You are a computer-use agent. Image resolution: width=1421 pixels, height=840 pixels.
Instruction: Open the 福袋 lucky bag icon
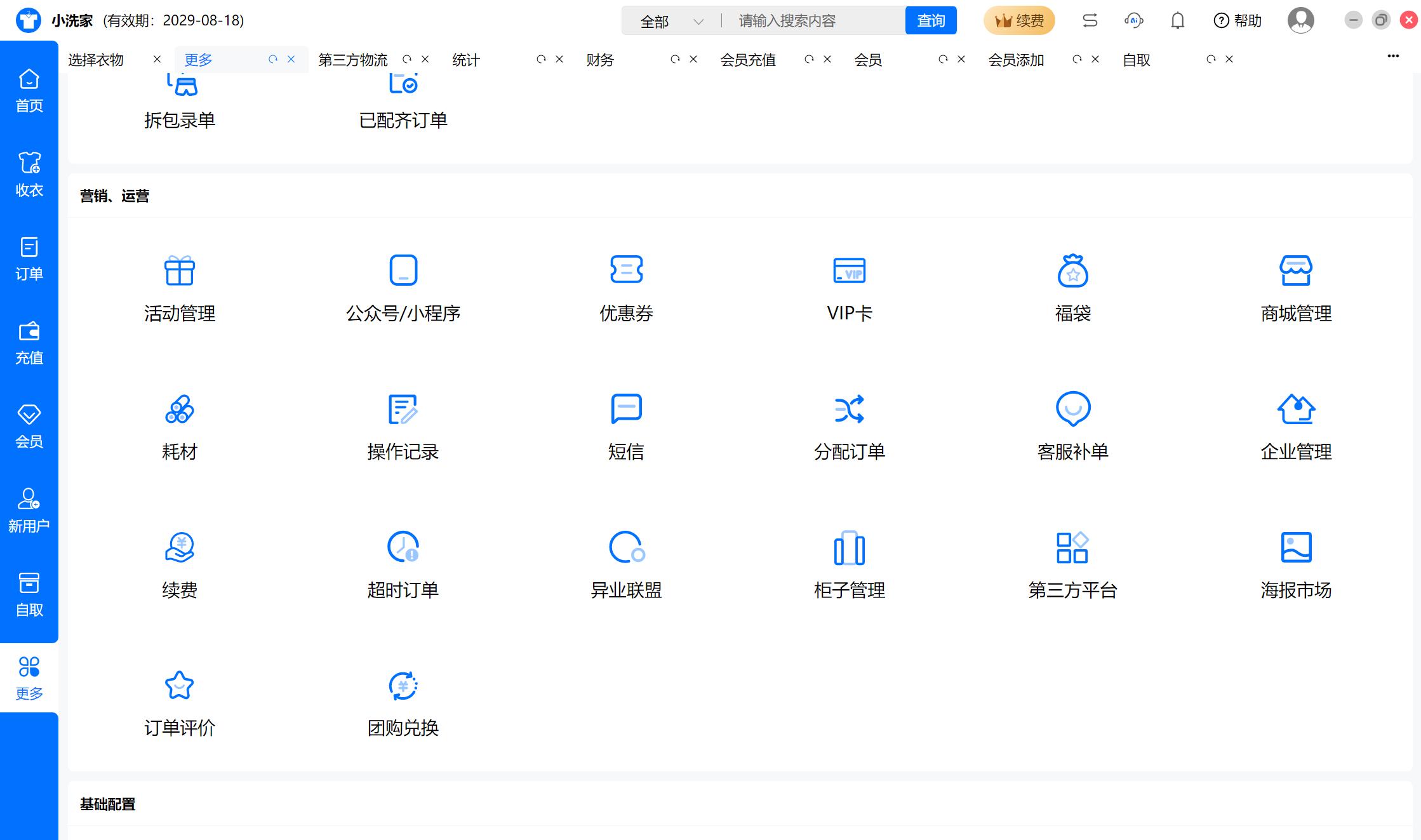pos(1072,271)
